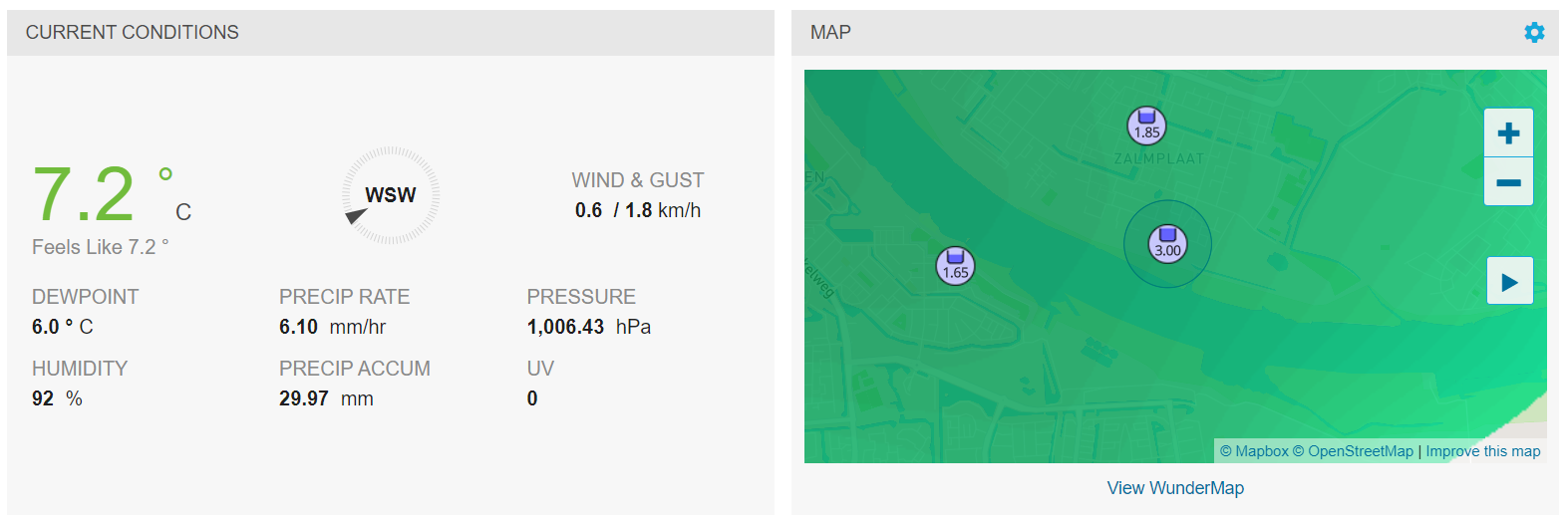
Task: Open the View WunderMap link
Action: (x=1175, y=488)
